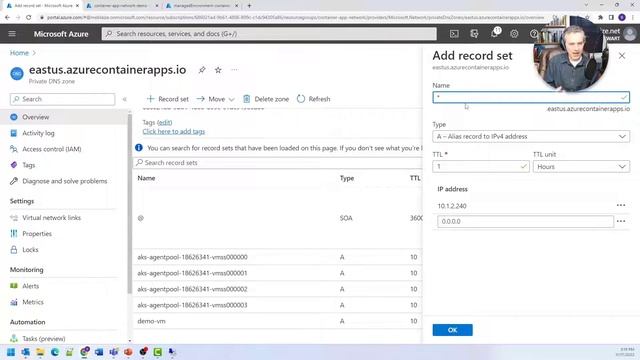Pin the DNS zone to dashboard
This screenshot has height=360, width=640.
coord(202,70)
